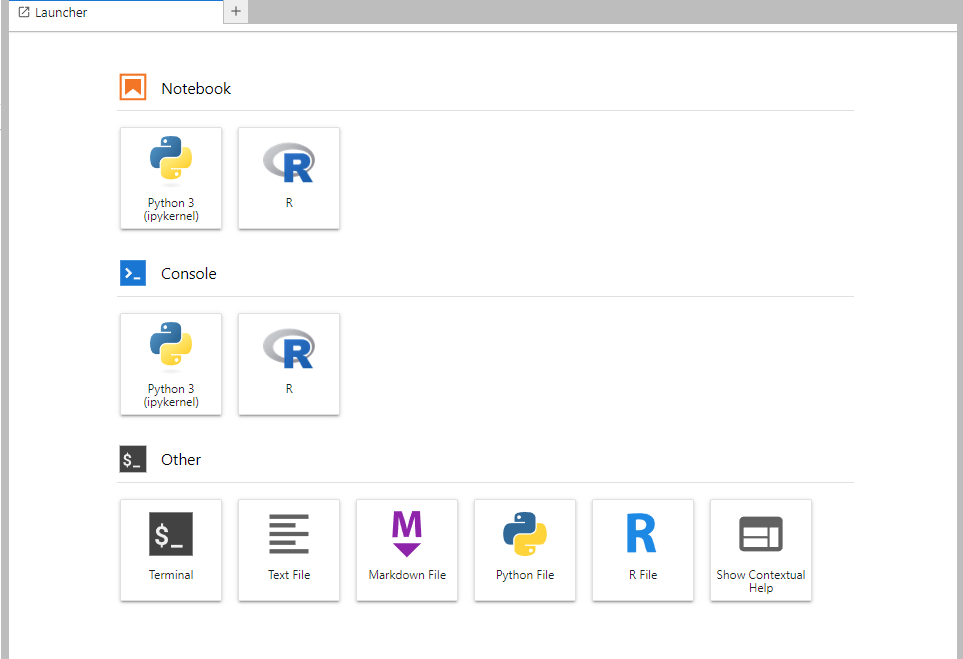Create a new Text File
The height and width of the screenshot is (659, 963).
[288, 550]
